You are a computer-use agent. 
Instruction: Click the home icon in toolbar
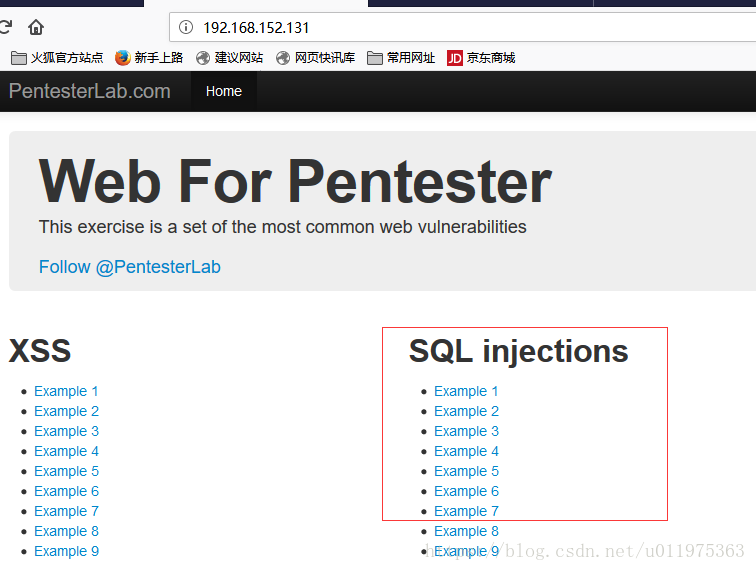(36, 27)
